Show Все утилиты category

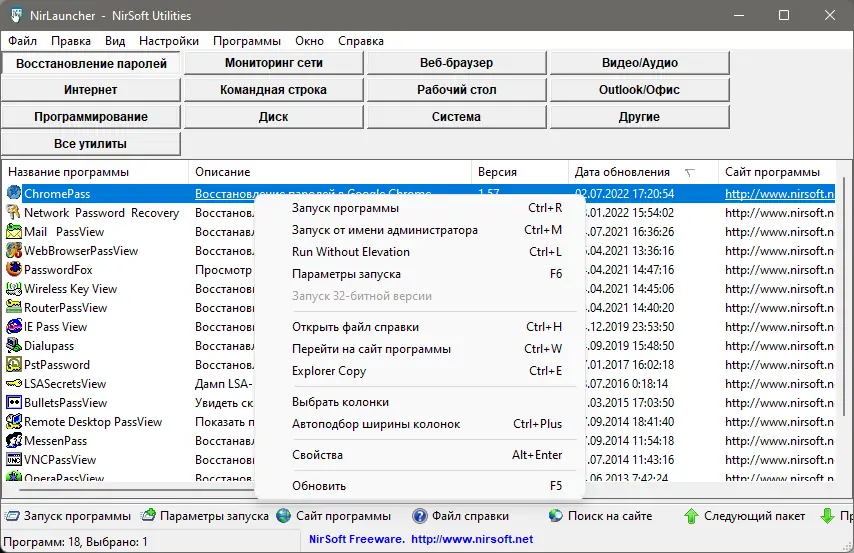(x=91, y=144)
